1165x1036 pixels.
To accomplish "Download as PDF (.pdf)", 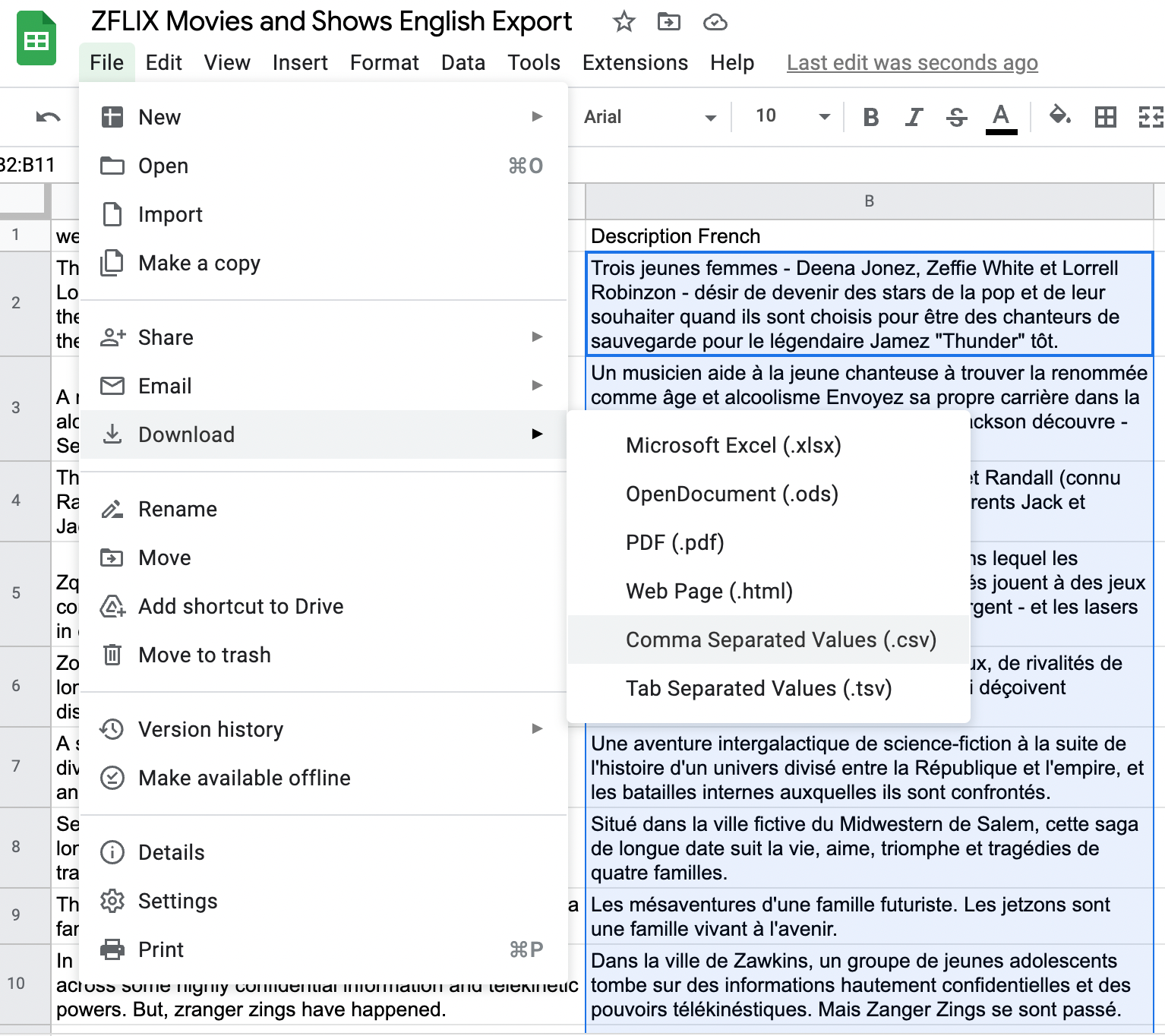I will [769, 542].
